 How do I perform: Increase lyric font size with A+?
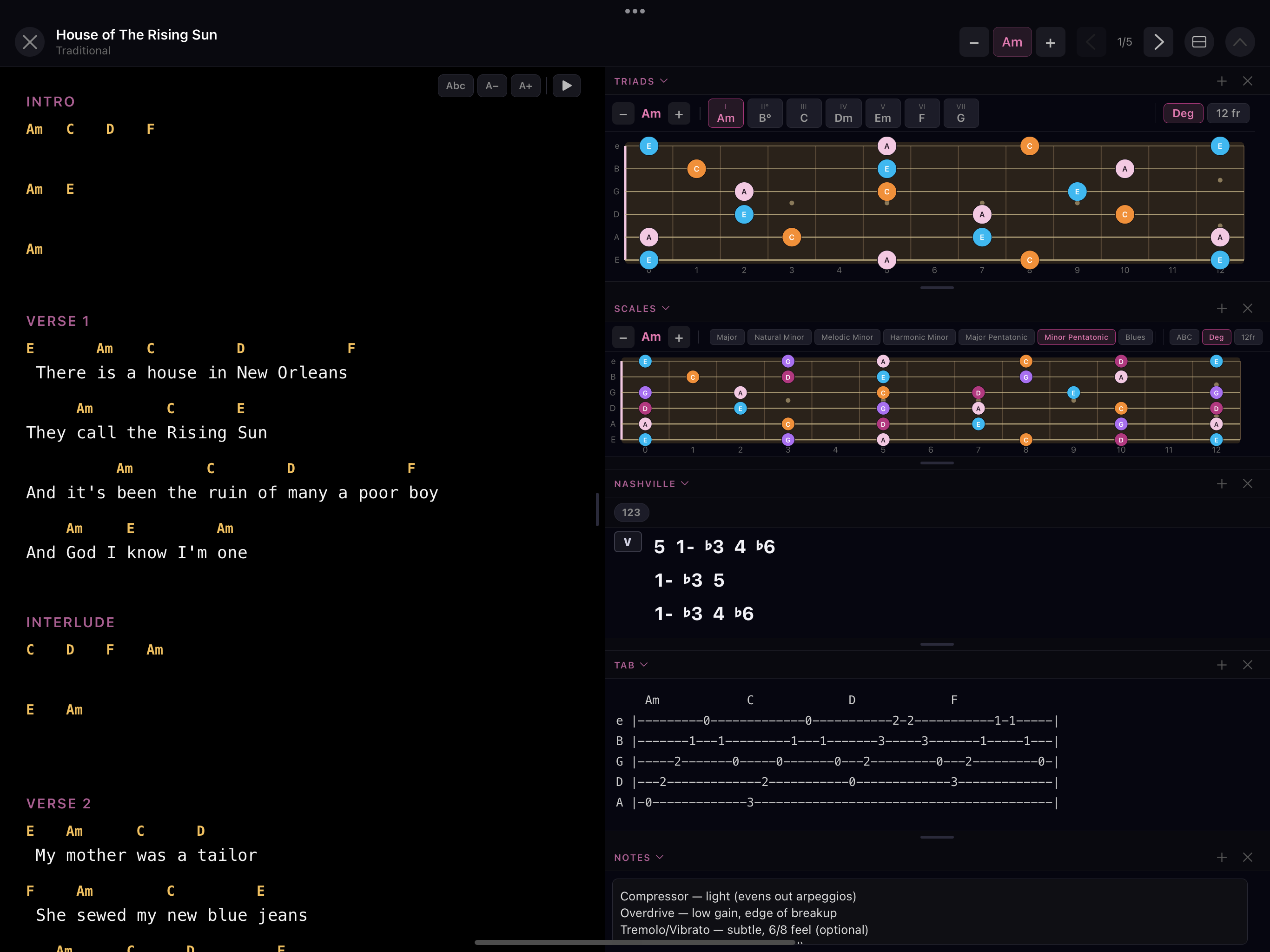tap(526, 86)
